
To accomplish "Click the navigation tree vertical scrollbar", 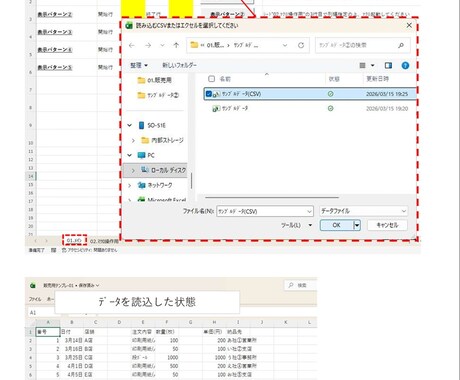I will [x=191, y=180].
